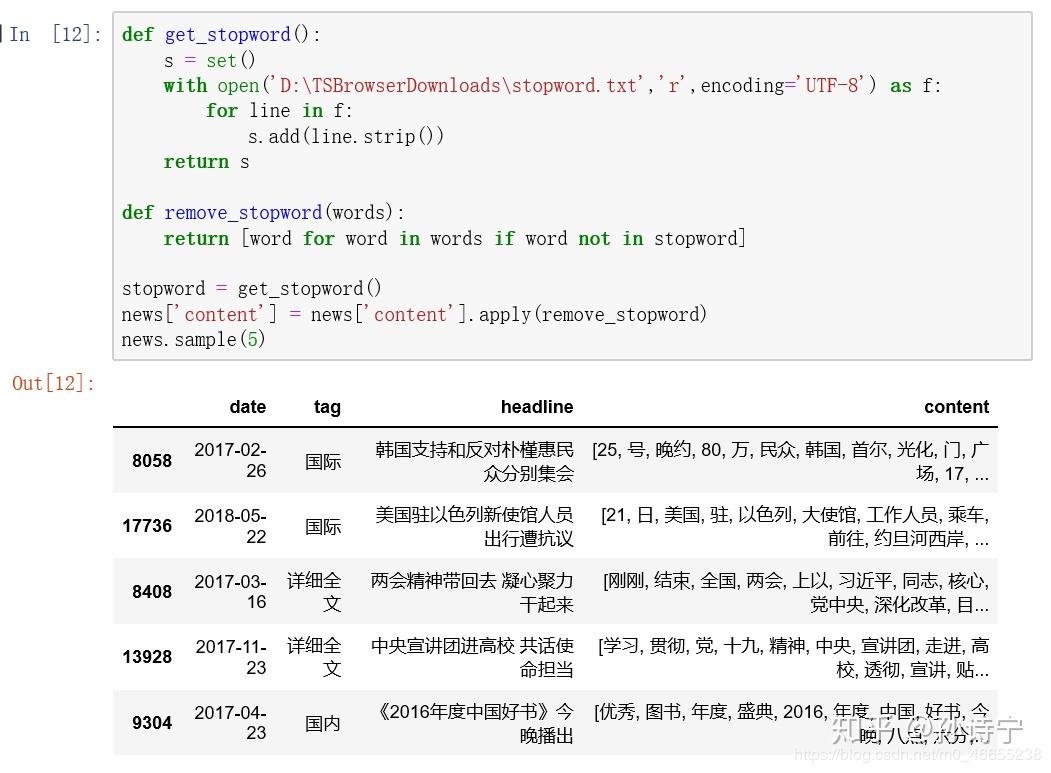Image resolution: width=1051 pixels, height=773 pixels.
Task: Select row index 8058
Action: point(151,461)
